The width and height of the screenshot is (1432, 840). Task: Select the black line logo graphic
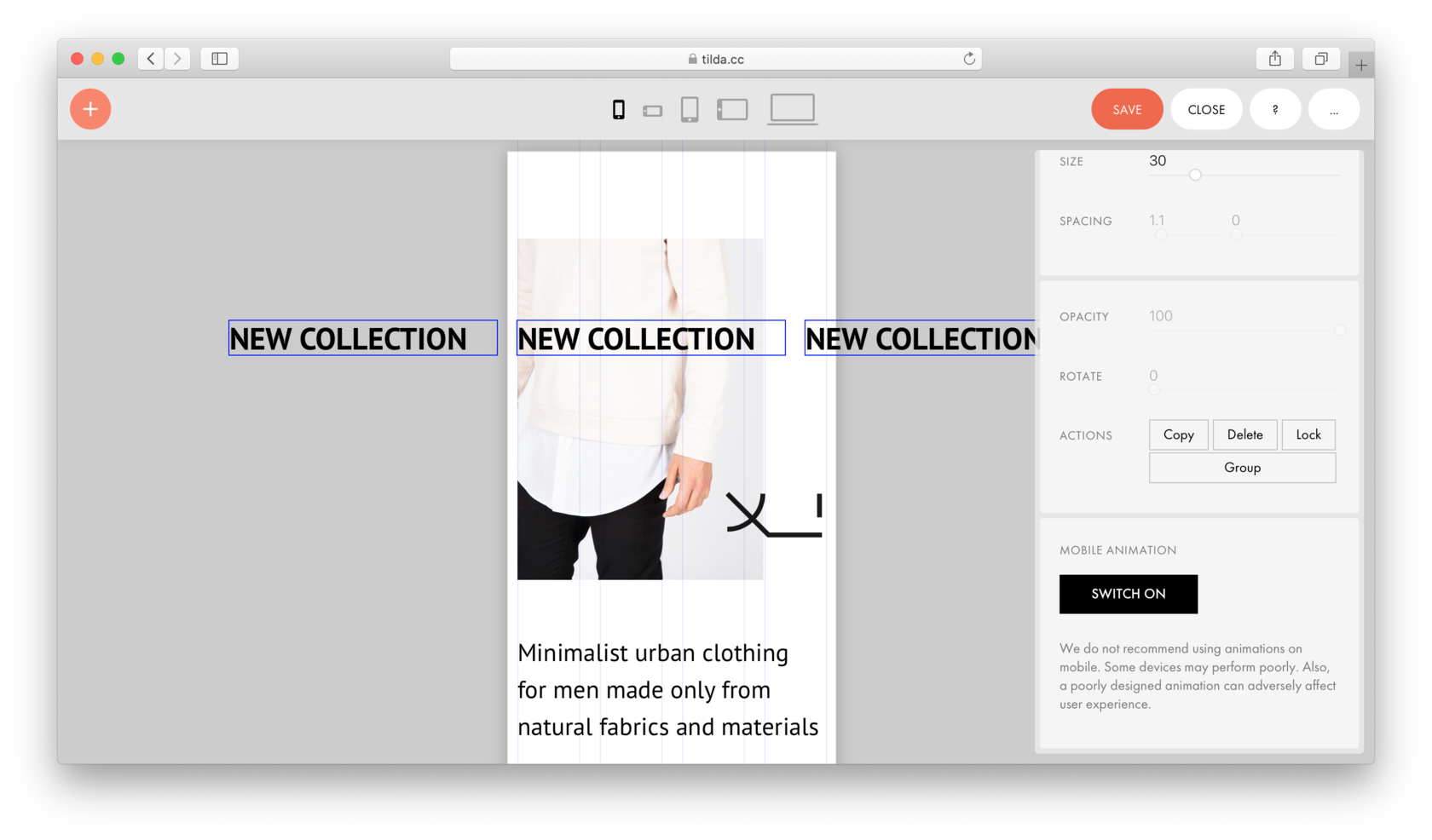pyautogui.click(x=774, y=515)
